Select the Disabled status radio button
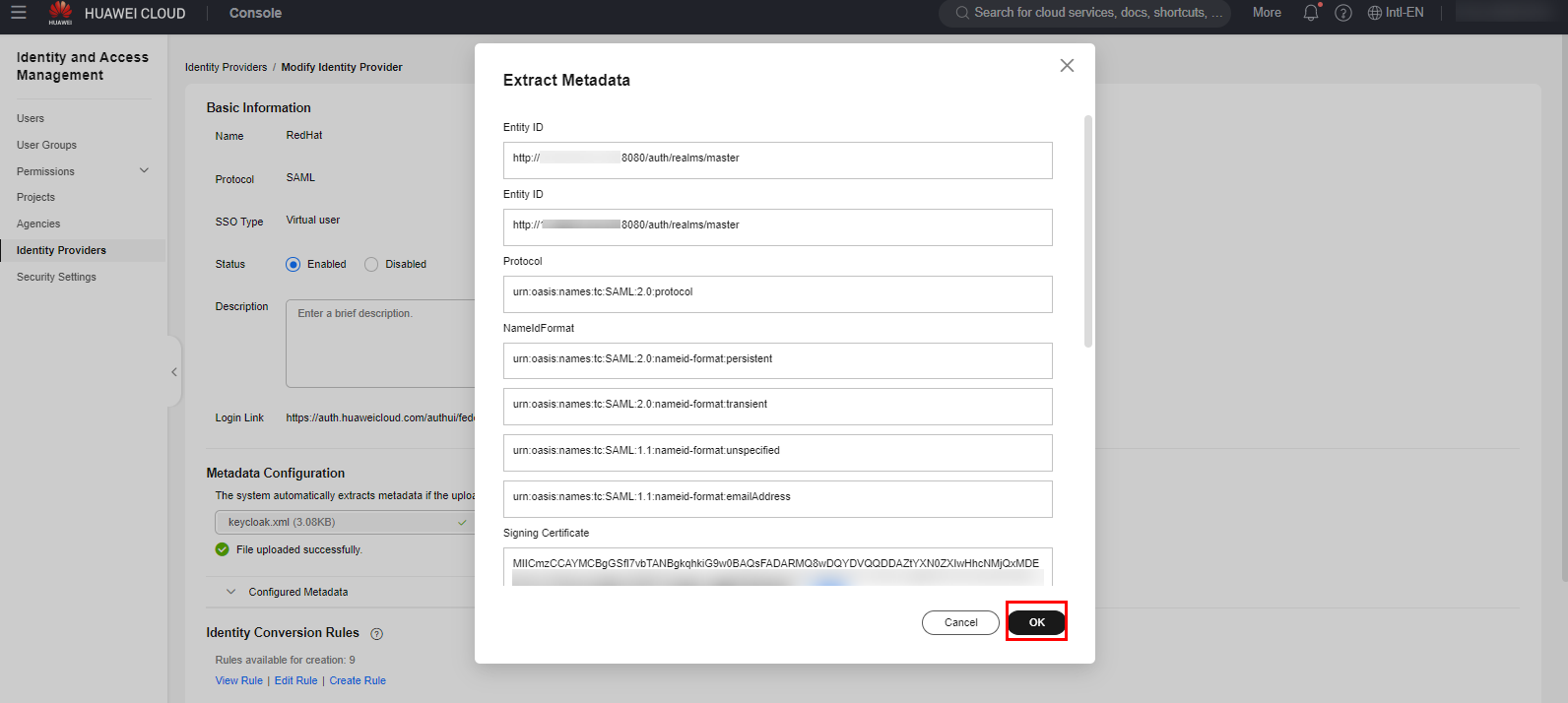Screen dimensions: 1568x703 (x=371, y=265)
